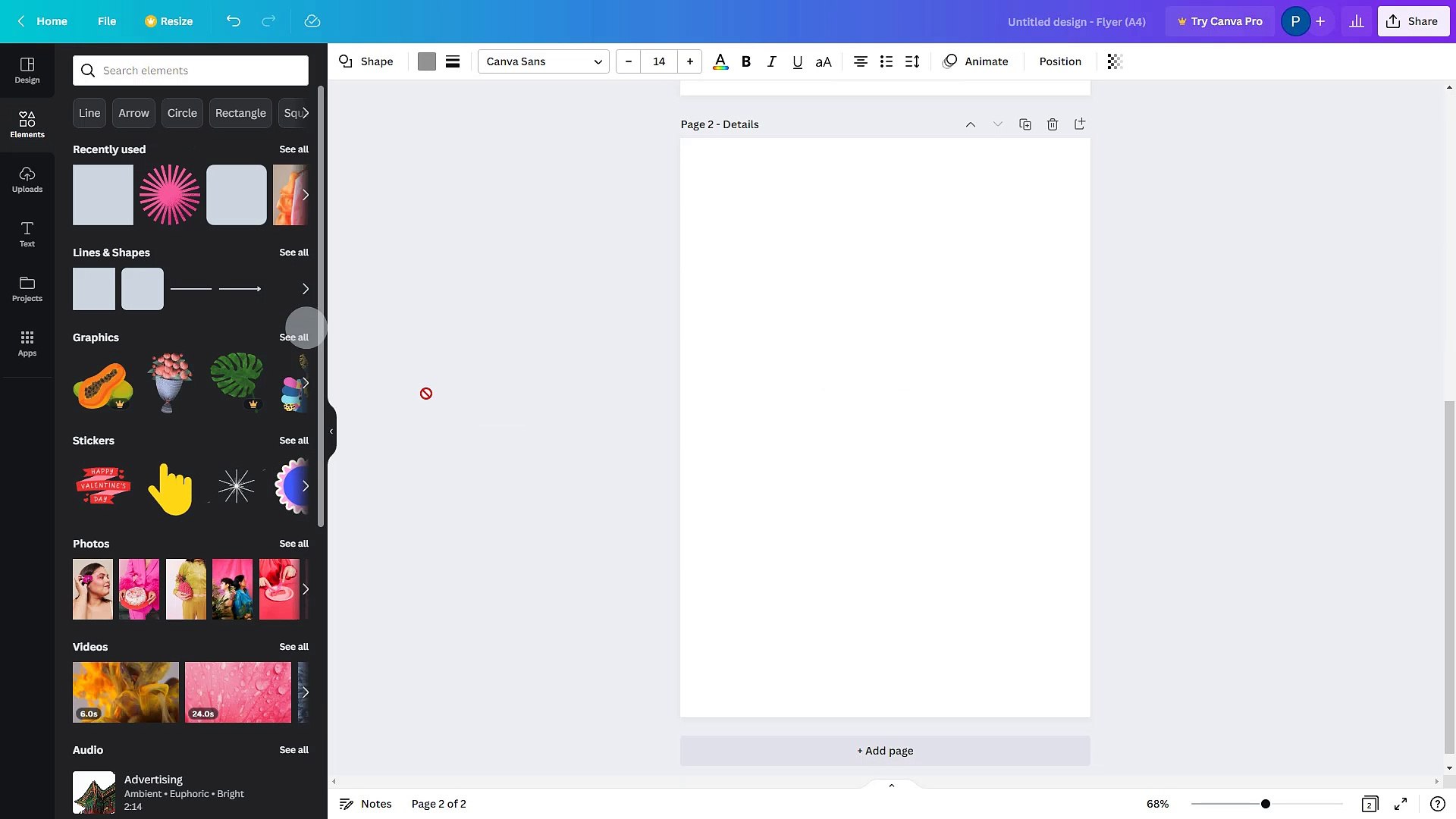See all Photos in the panel

(293, 544)
